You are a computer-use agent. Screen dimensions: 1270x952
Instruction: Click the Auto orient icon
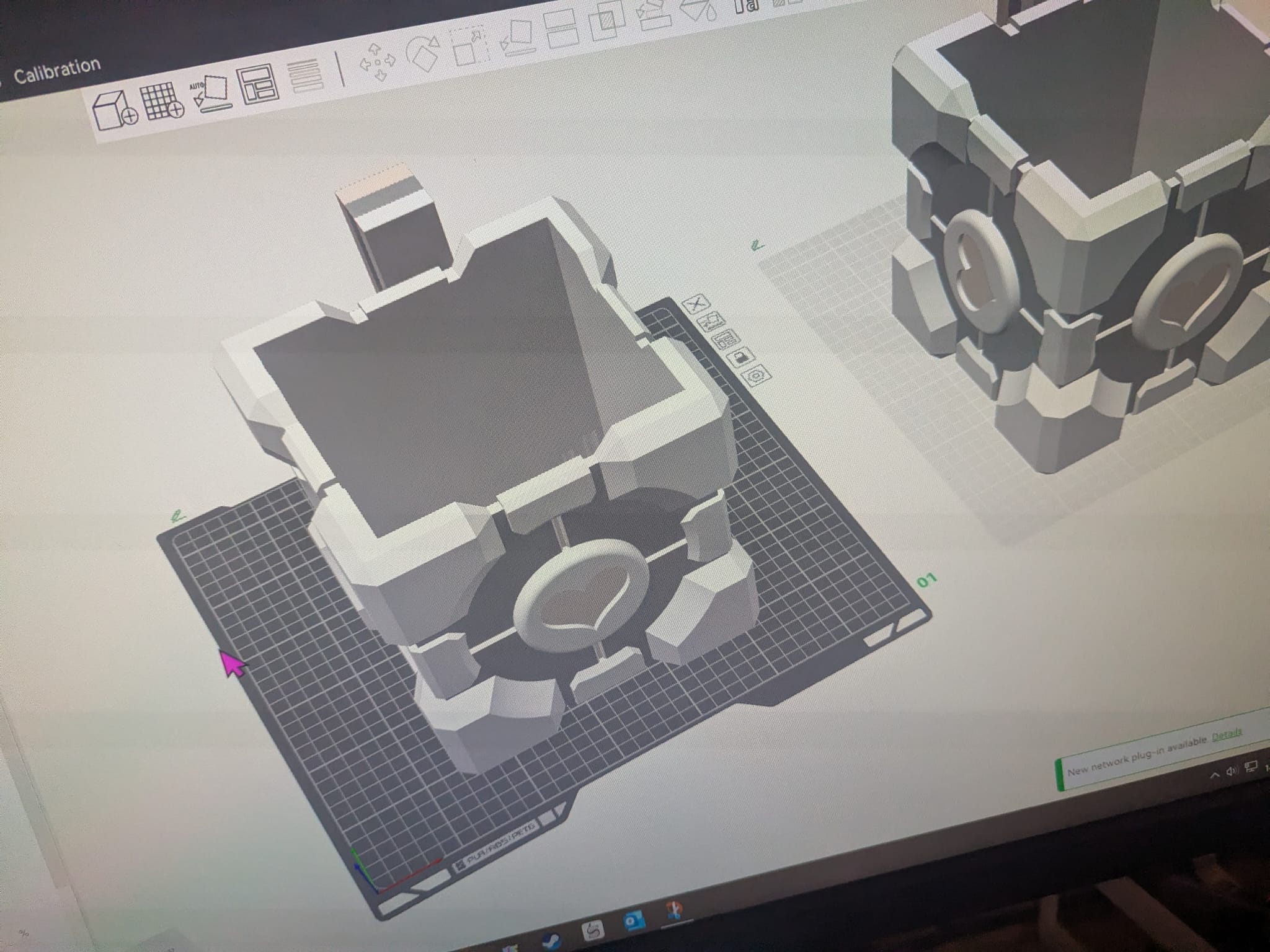211,93
